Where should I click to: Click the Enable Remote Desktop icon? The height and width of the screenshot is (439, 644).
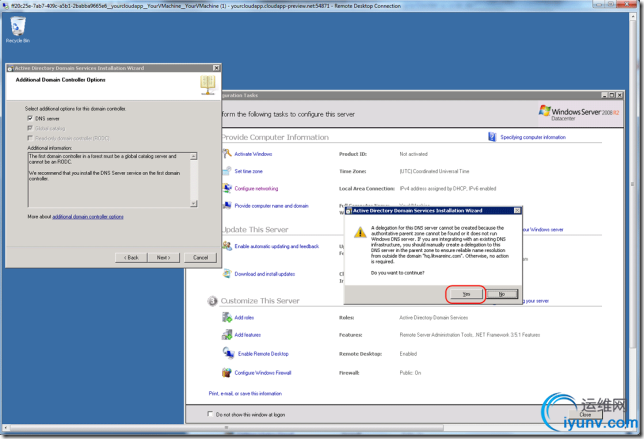click(228, 353)
